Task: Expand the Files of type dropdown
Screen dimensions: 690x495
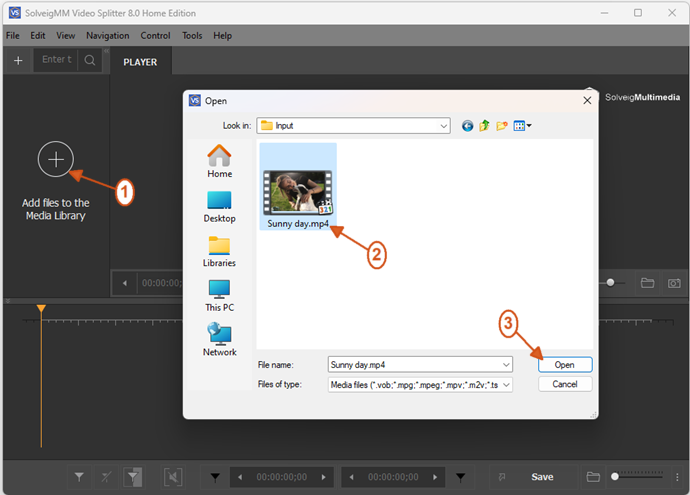Action: (x=506, y=385)
